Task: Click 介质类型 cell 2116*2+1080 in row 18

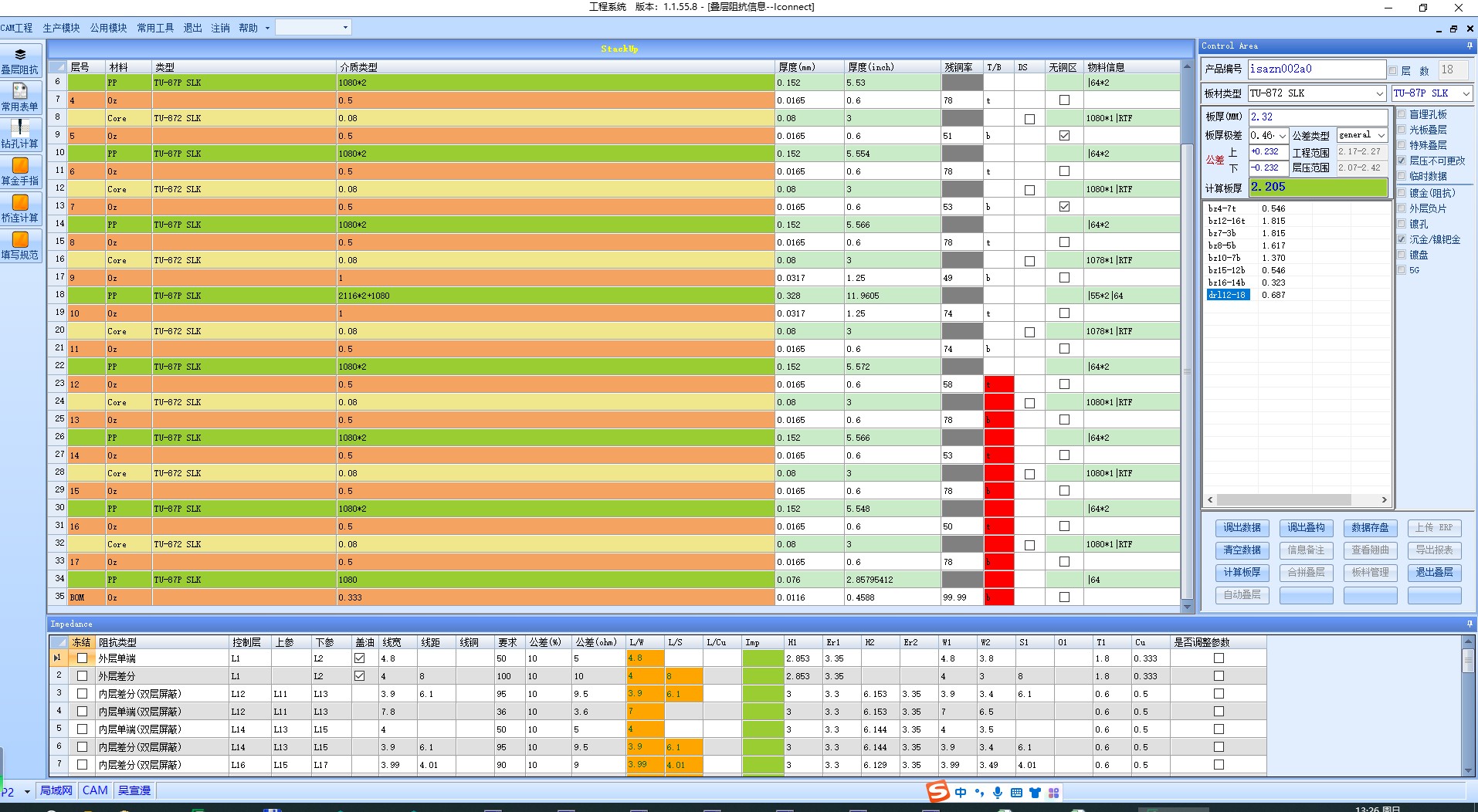Action: pos(555,296)
